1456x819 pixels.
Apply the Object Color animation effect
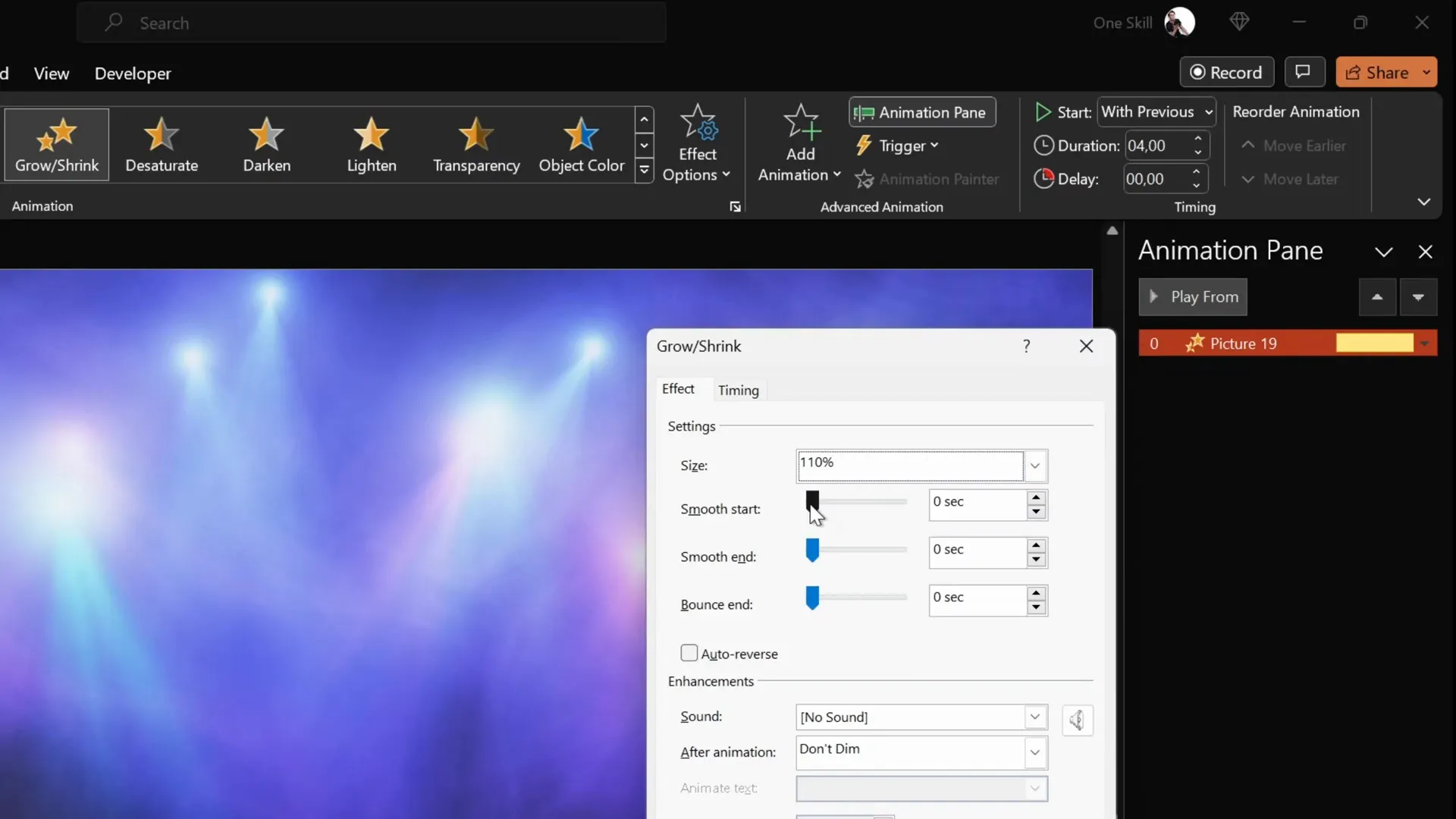tap(582, 144)
